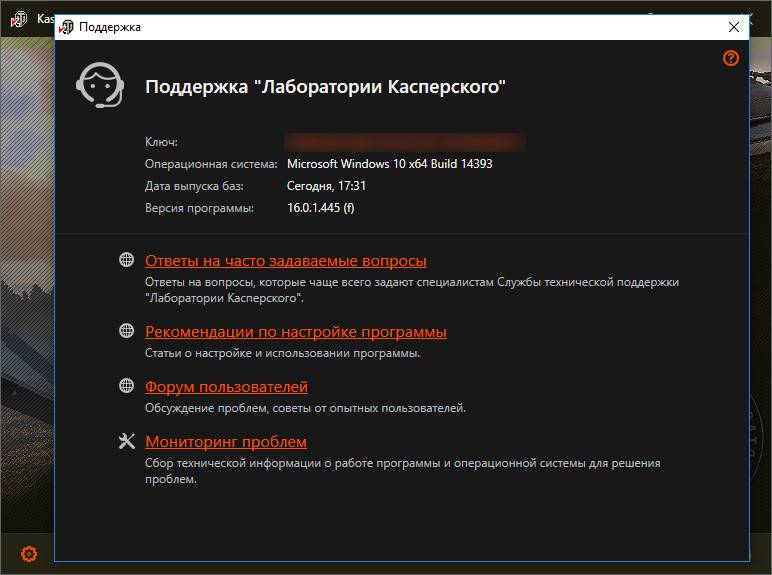This screenshot has width=772, height=575.
Task: Open the Форум пользователей link
Action: 226,387
